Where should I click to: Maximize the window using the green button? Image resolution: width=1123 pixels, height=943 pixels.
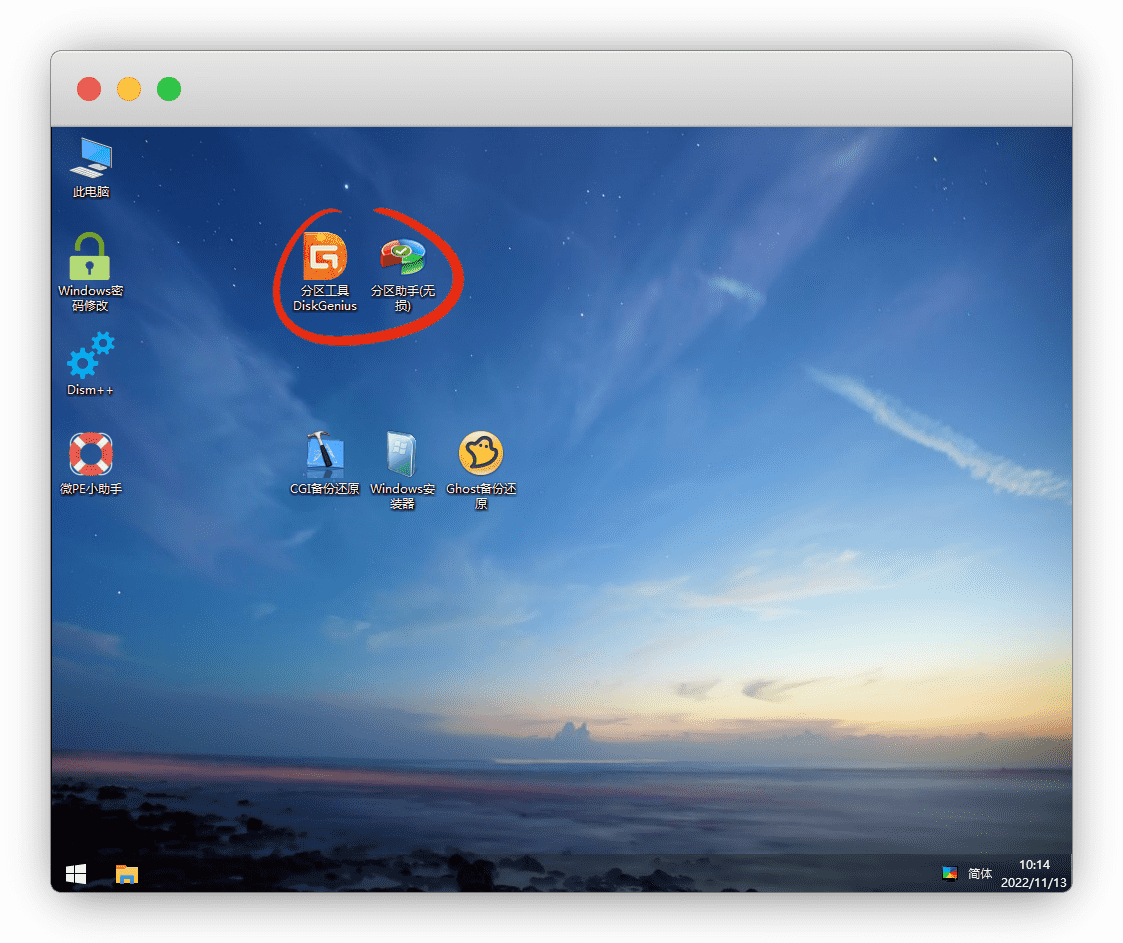(x=169, y=89)
